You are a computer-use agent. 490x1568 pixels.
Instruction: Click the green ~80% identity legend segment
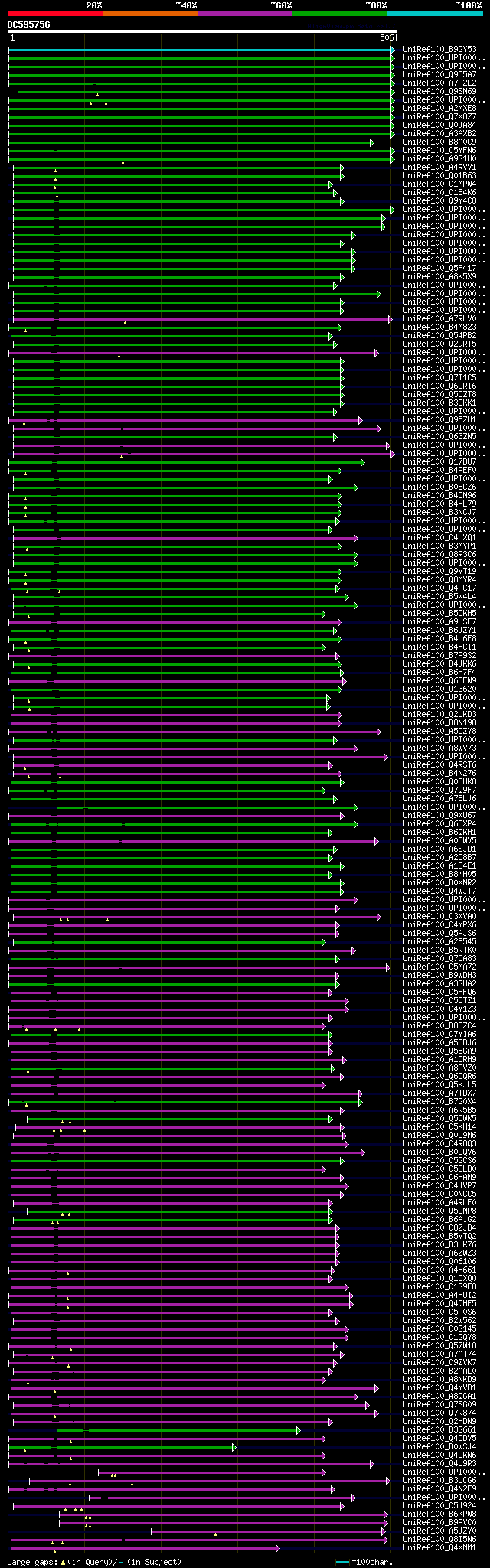click(340, 14)
